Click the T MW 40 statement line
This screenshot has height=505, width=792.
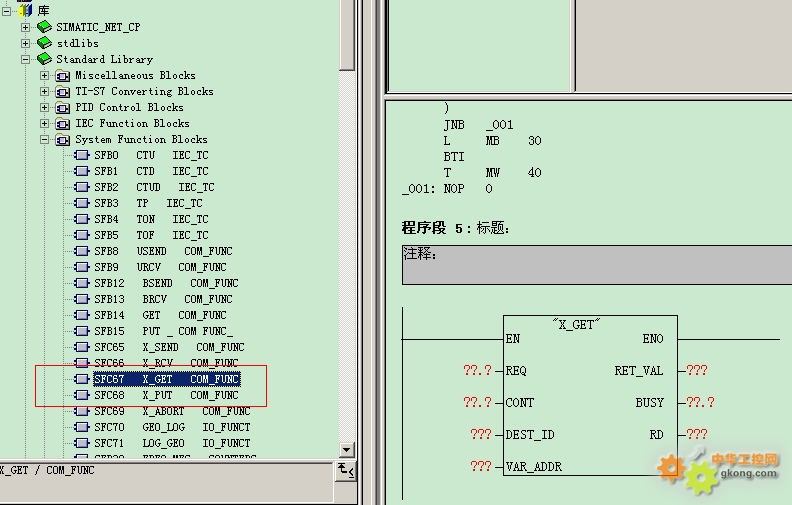(492, 173)
